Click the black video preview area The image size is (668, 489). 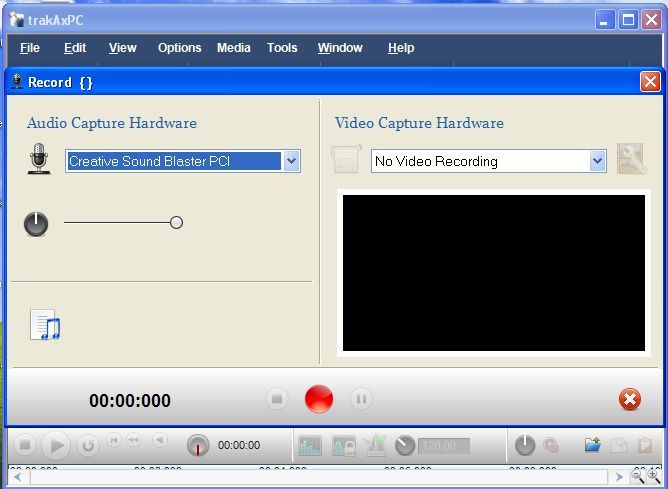pos(493,272)
